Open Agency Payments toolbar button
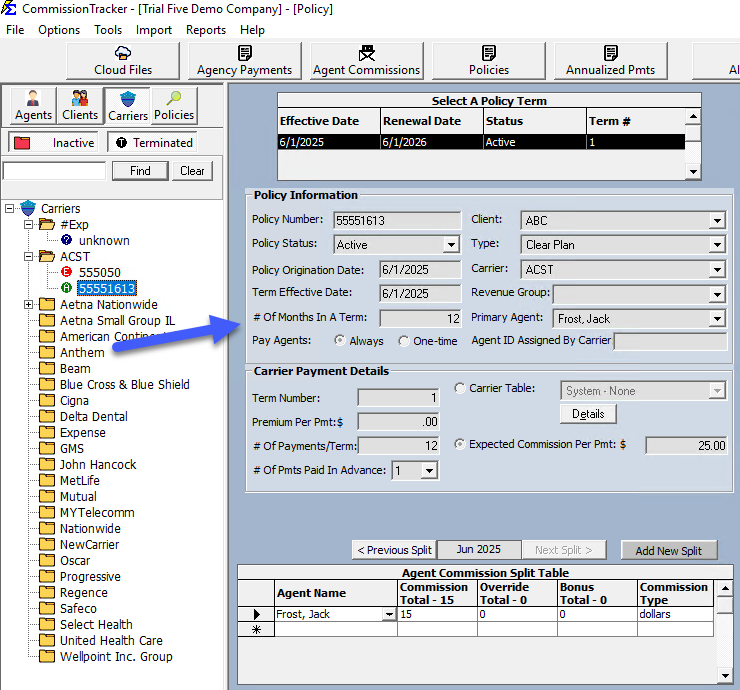740x690 pixels. coord(245,61)
